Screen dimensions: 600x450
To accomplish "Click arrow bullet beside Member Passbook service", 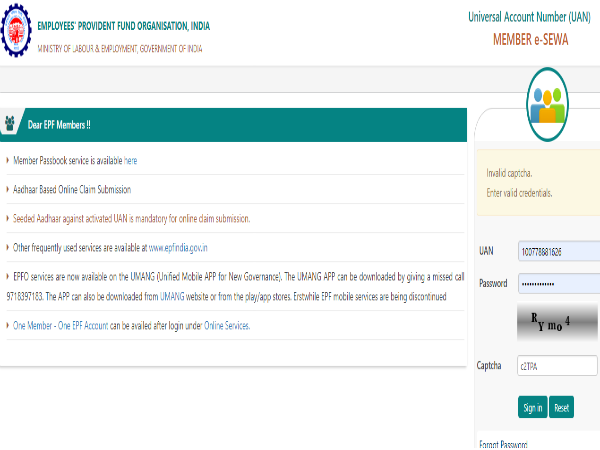I will click(x=8, y=160).
